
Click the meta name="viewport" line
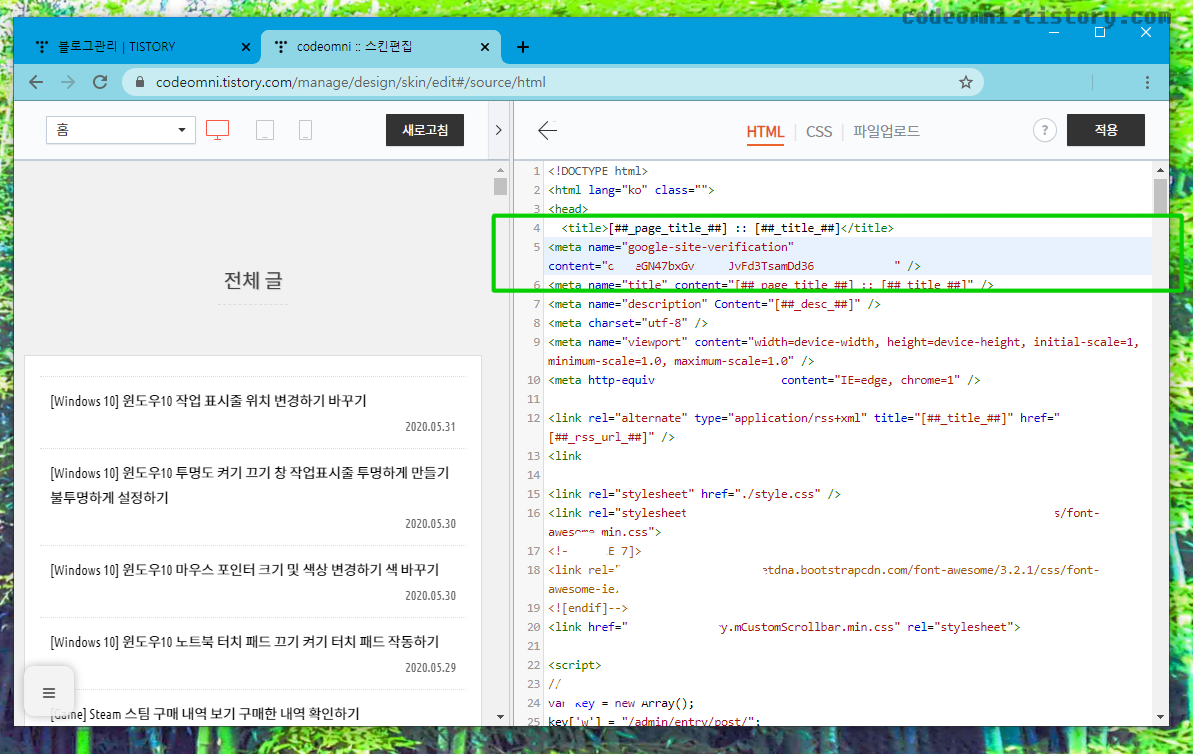(843, 352)
